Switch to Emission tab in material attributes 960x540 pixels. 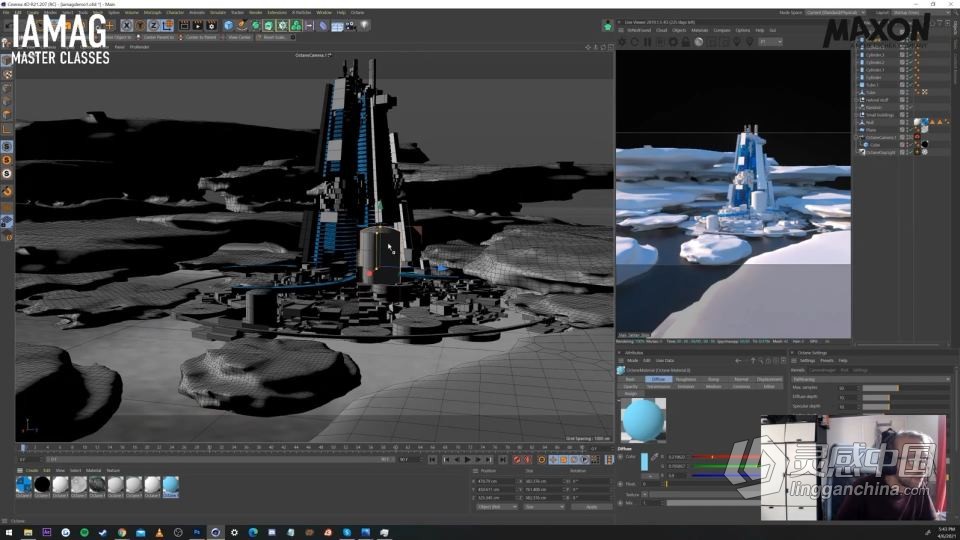pos(686,386)
